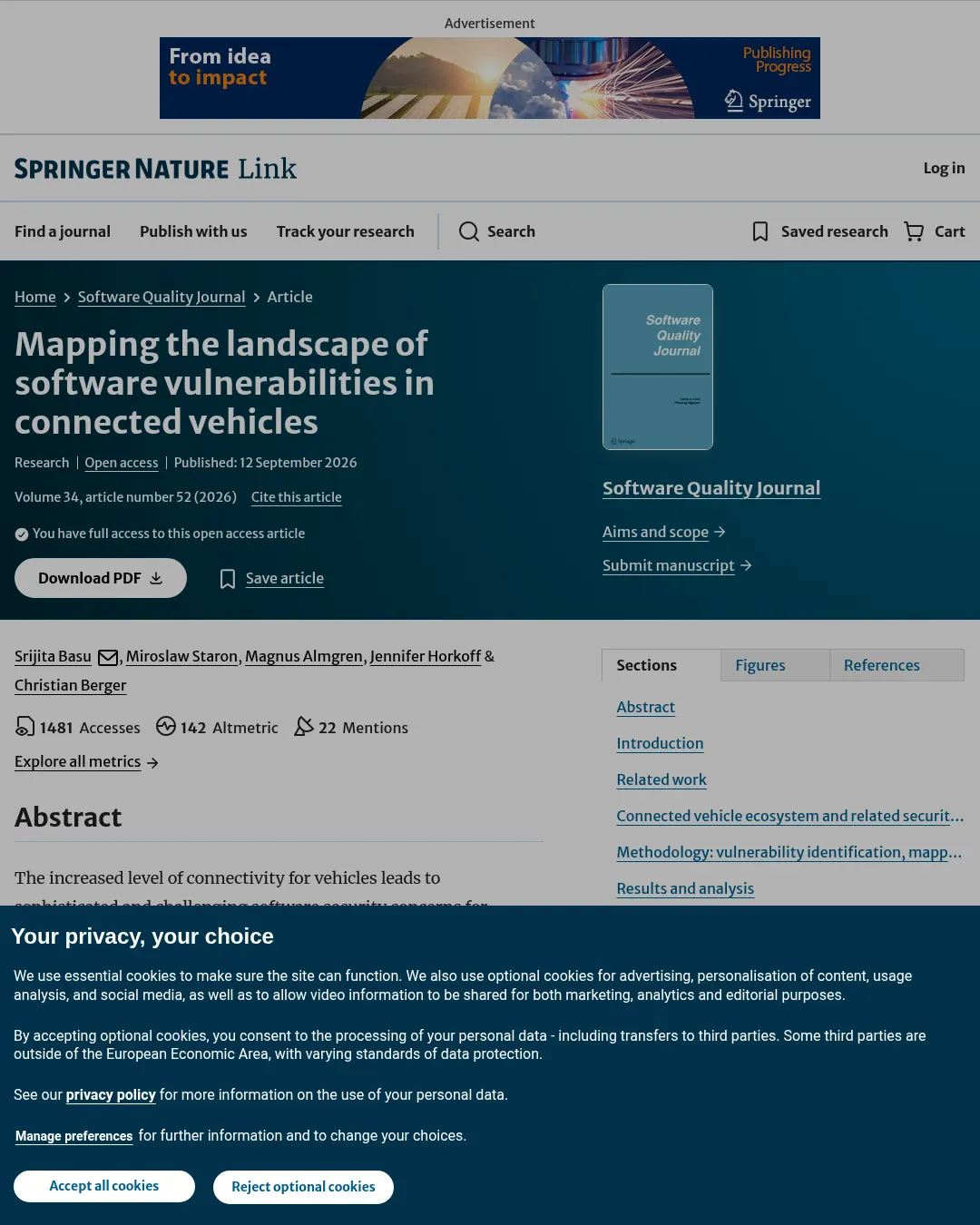
Task: Open Software Quality Journal title link
Action: (x=711, y=488)
